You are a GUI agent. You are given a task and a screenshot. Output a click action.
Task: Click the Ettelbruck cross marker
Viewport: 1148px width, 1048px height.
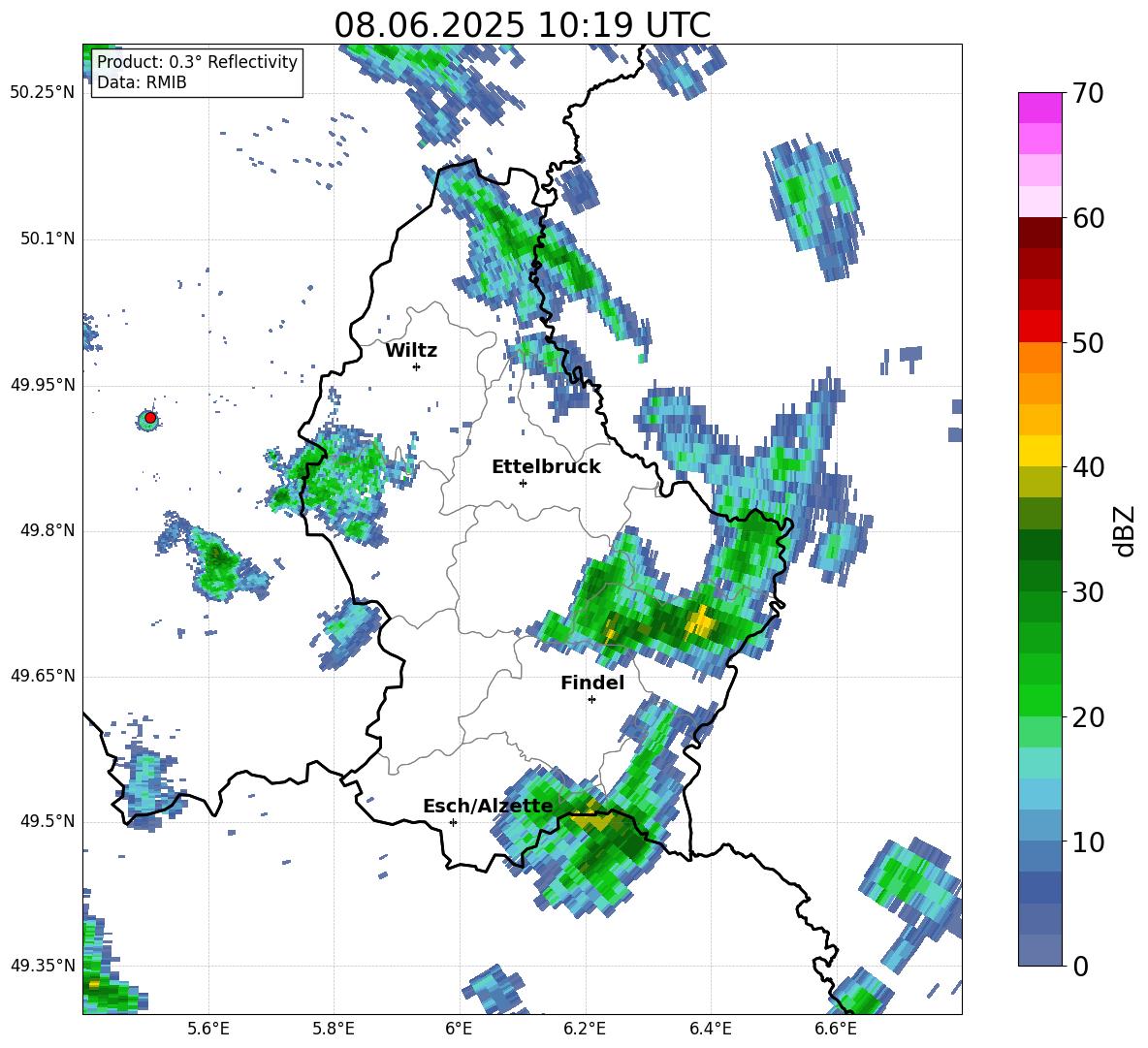(x=523, y=483)
